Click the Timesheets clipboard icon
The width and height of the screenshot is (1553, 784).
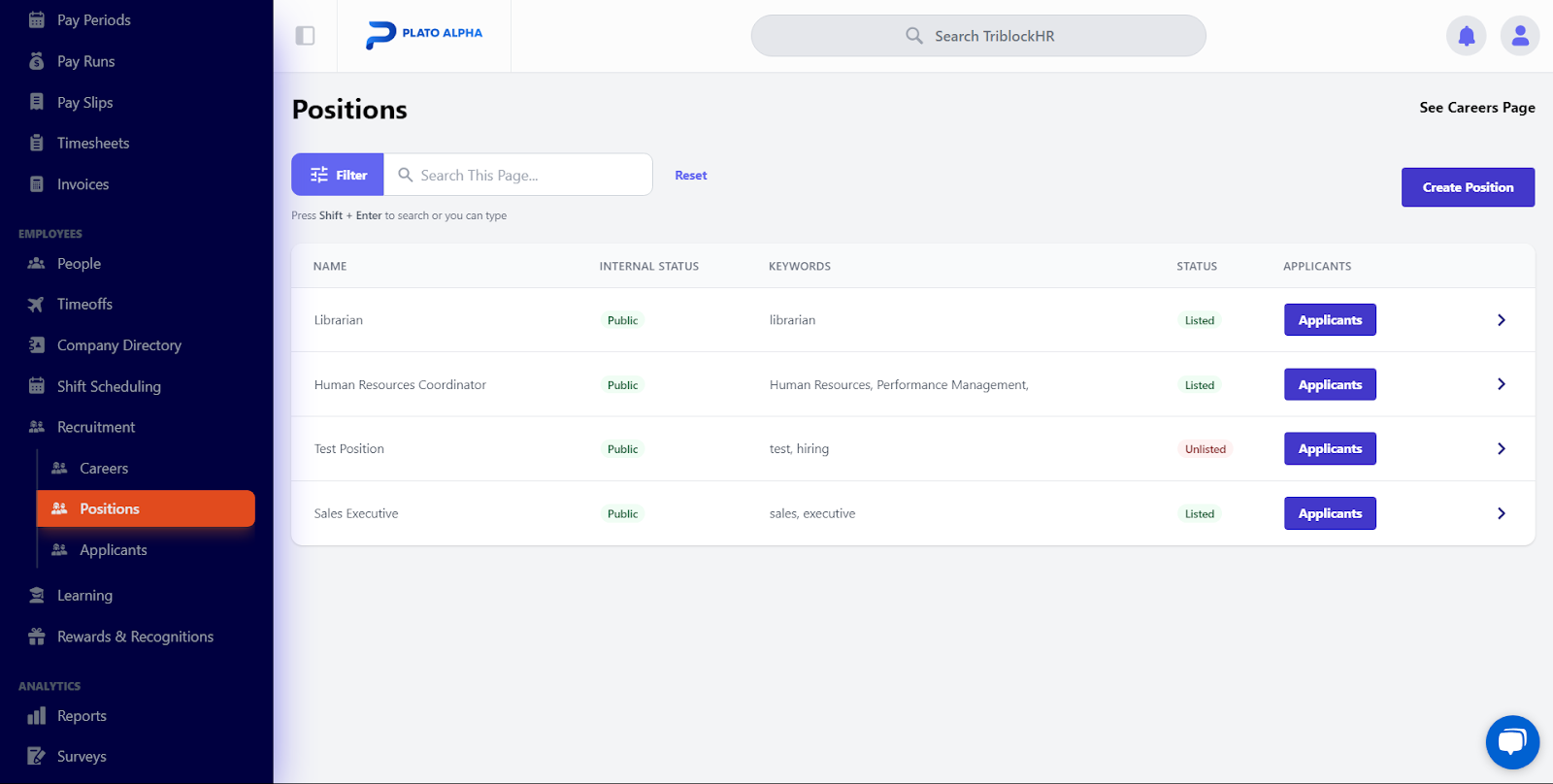pos(37,143)
